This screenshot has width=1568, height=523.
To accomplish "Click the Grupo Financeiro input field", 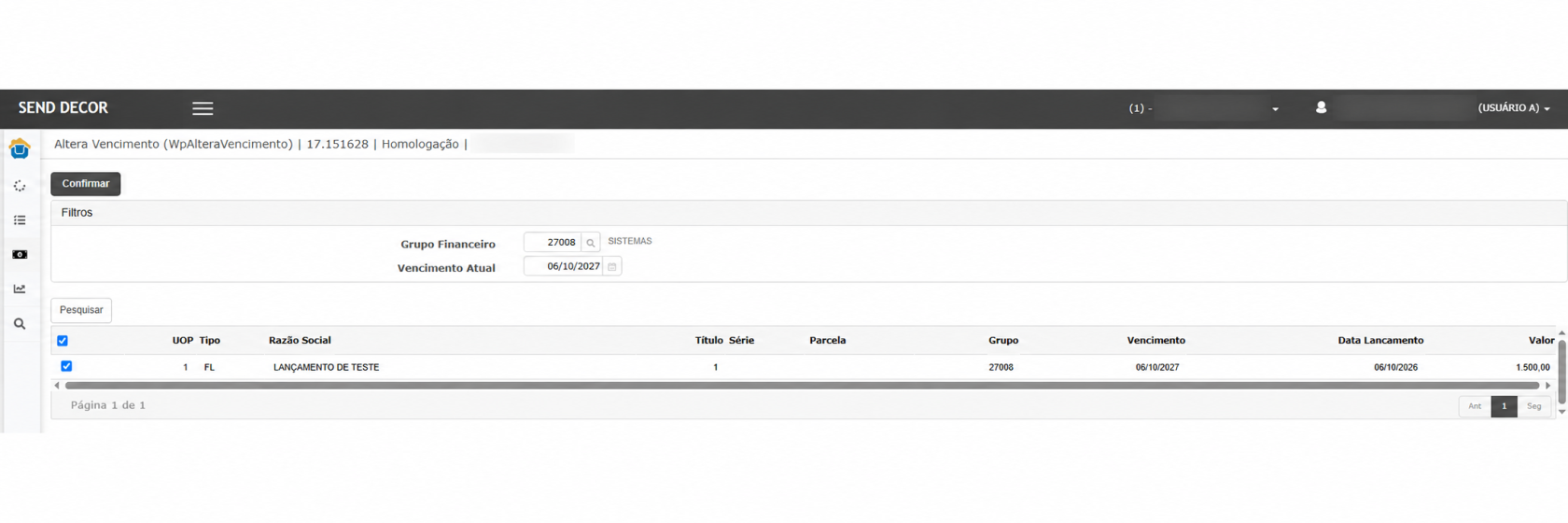I will click(x=553, y=243).
